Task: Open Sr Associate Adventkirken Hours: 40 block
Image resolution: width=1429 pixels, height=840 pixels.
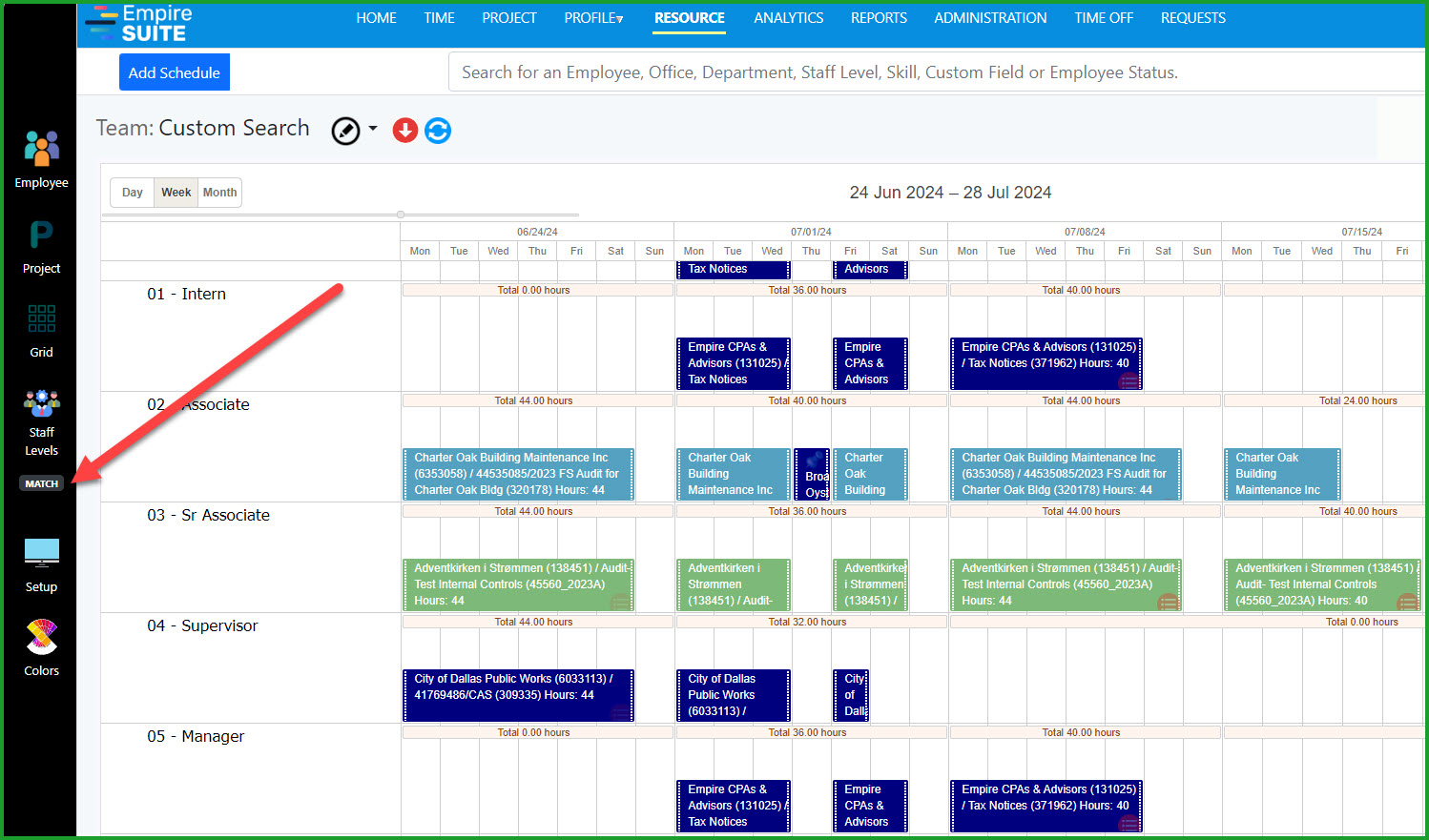Action: (x=1322, y=584)
